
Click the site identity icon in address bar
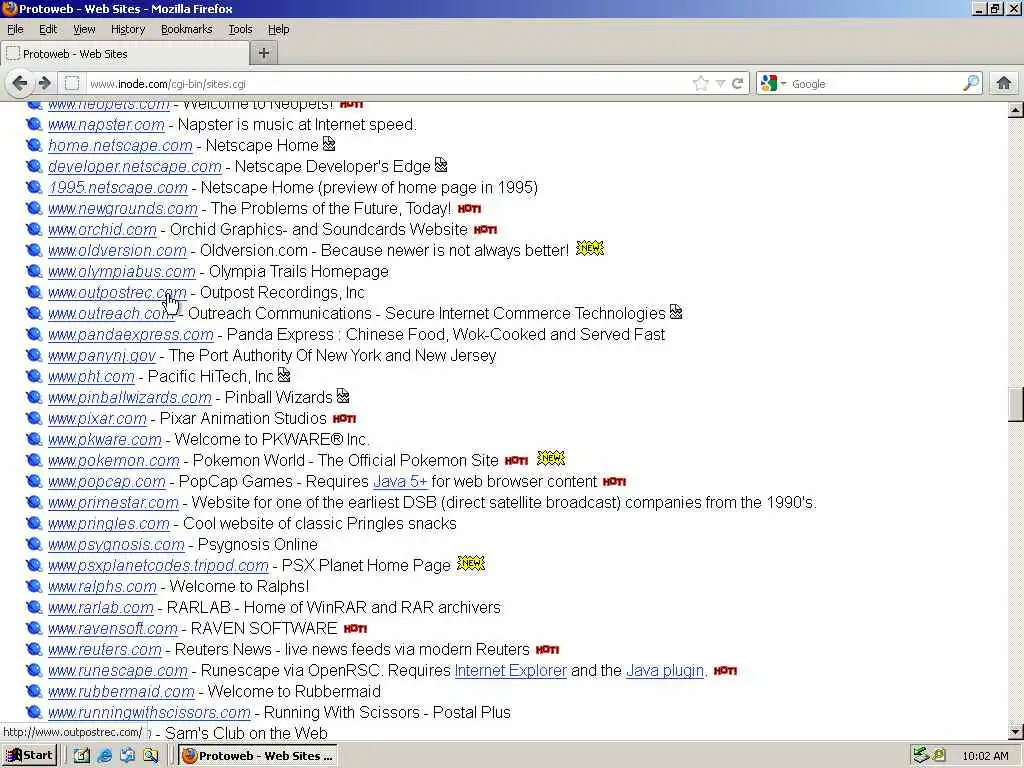[x=72, y=84]
